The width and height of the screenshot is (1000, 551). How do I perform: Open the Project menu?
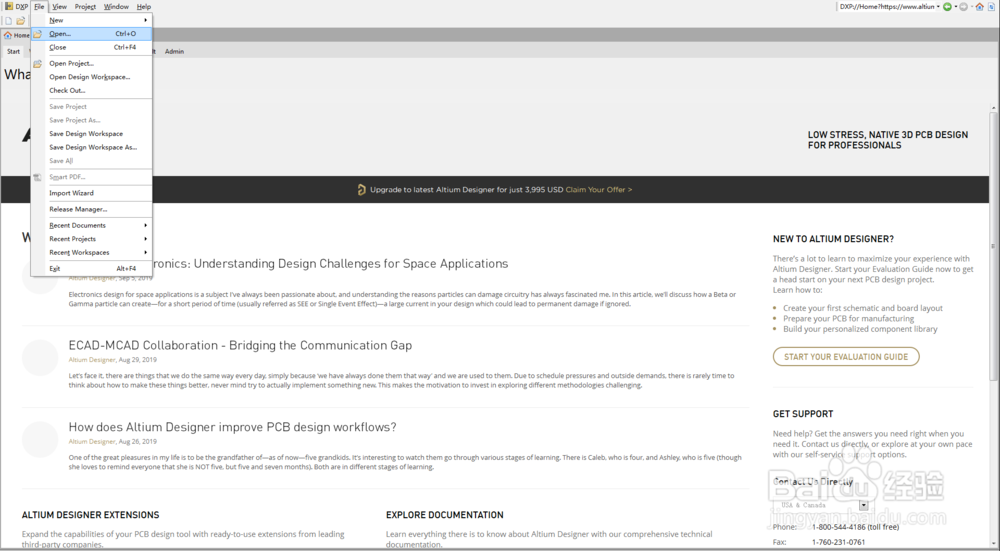point(85,6)
